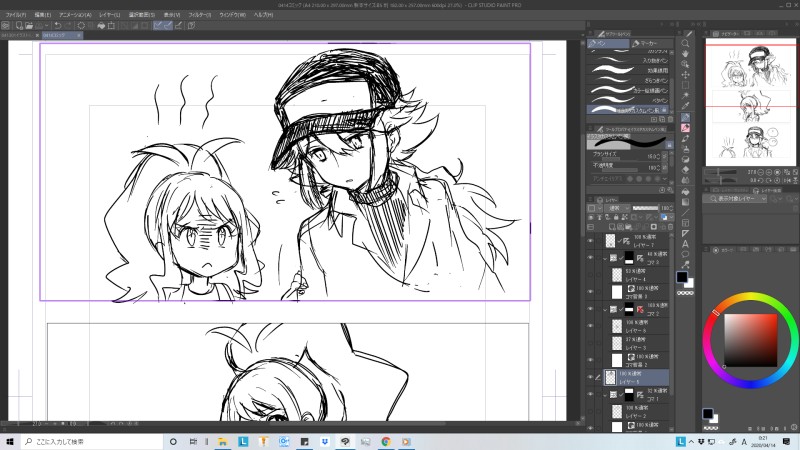
Task: Click navigator Flip Horizontal icon
Action: (x=787, y=180)
